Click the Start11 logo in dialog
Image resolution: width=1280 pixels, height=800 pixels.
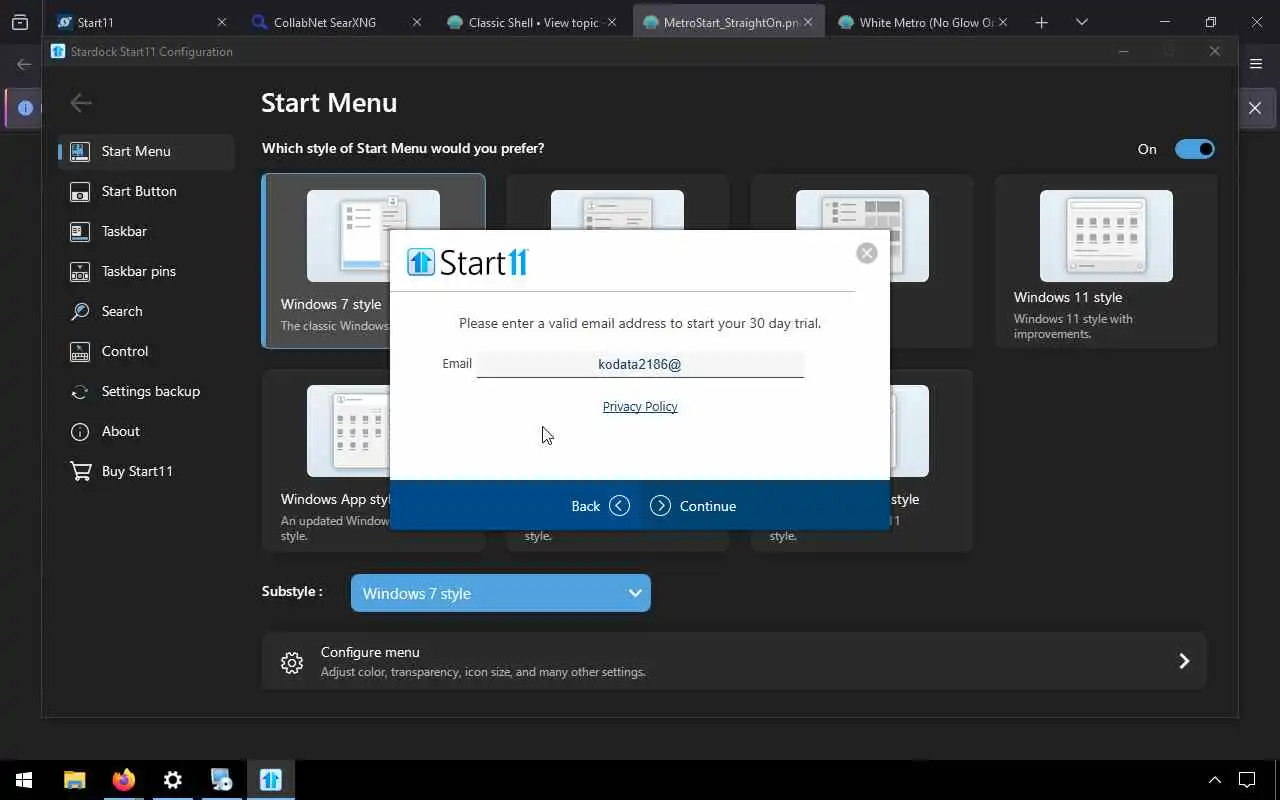[x=468, y=262]
